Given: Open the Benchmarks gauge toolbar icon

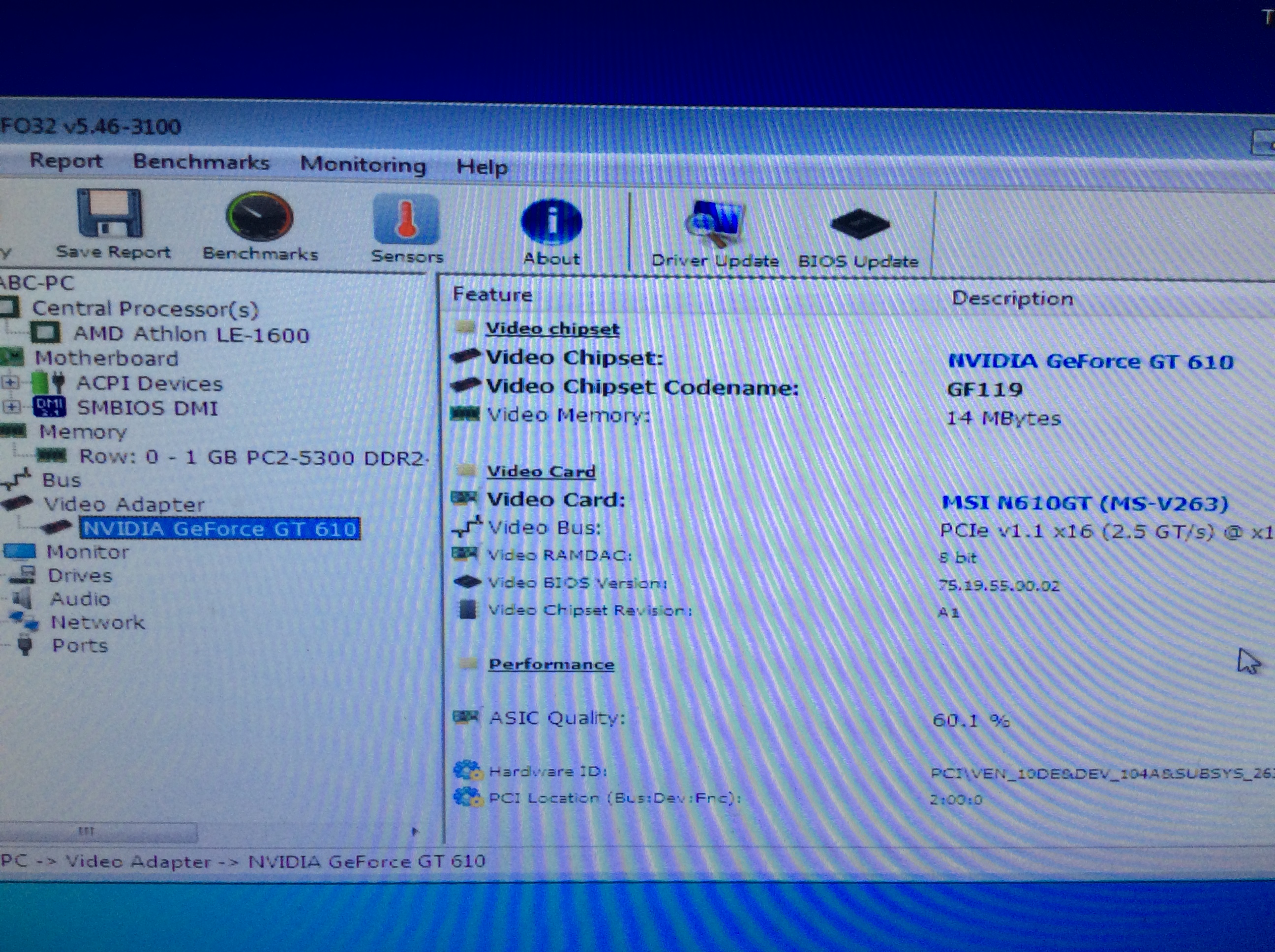Looking at the screenshot, I should click(x=259, y=217).
